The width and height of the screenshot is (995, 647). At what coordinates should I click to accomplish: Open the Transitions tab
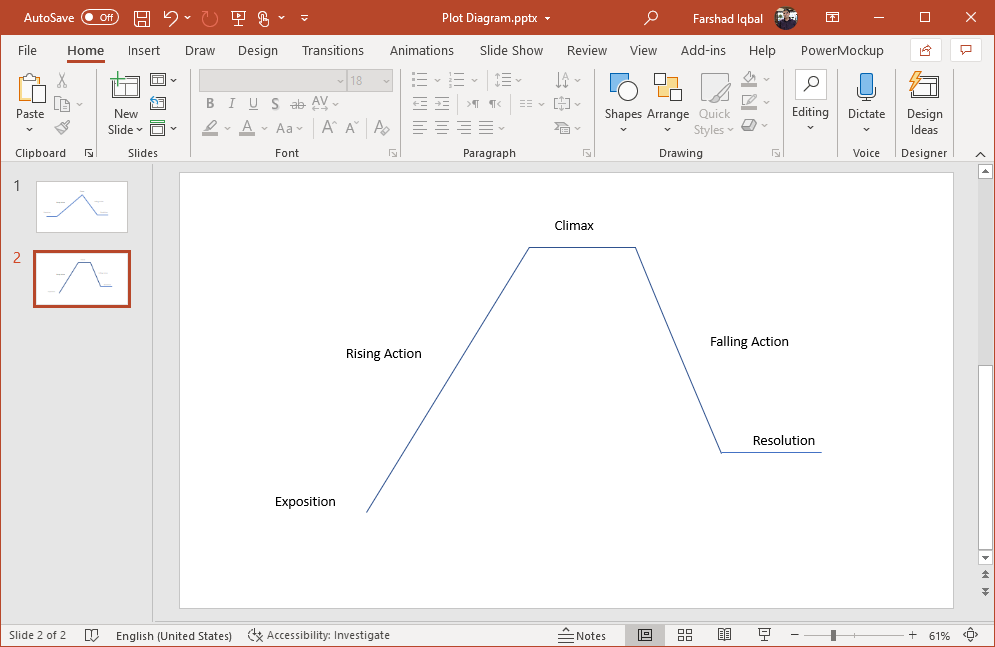333,50
